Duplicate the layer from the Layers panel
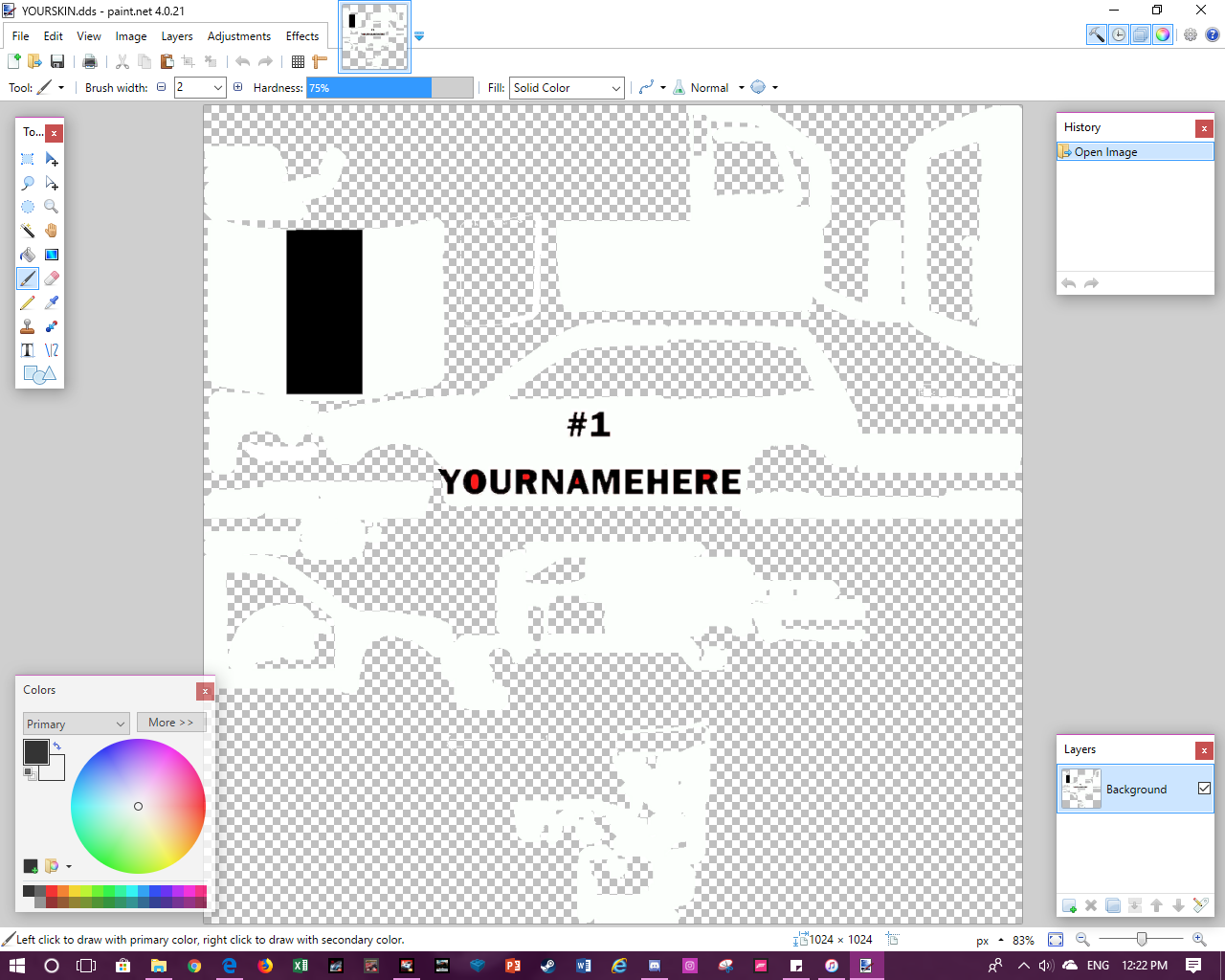 tap(1113, 905)
